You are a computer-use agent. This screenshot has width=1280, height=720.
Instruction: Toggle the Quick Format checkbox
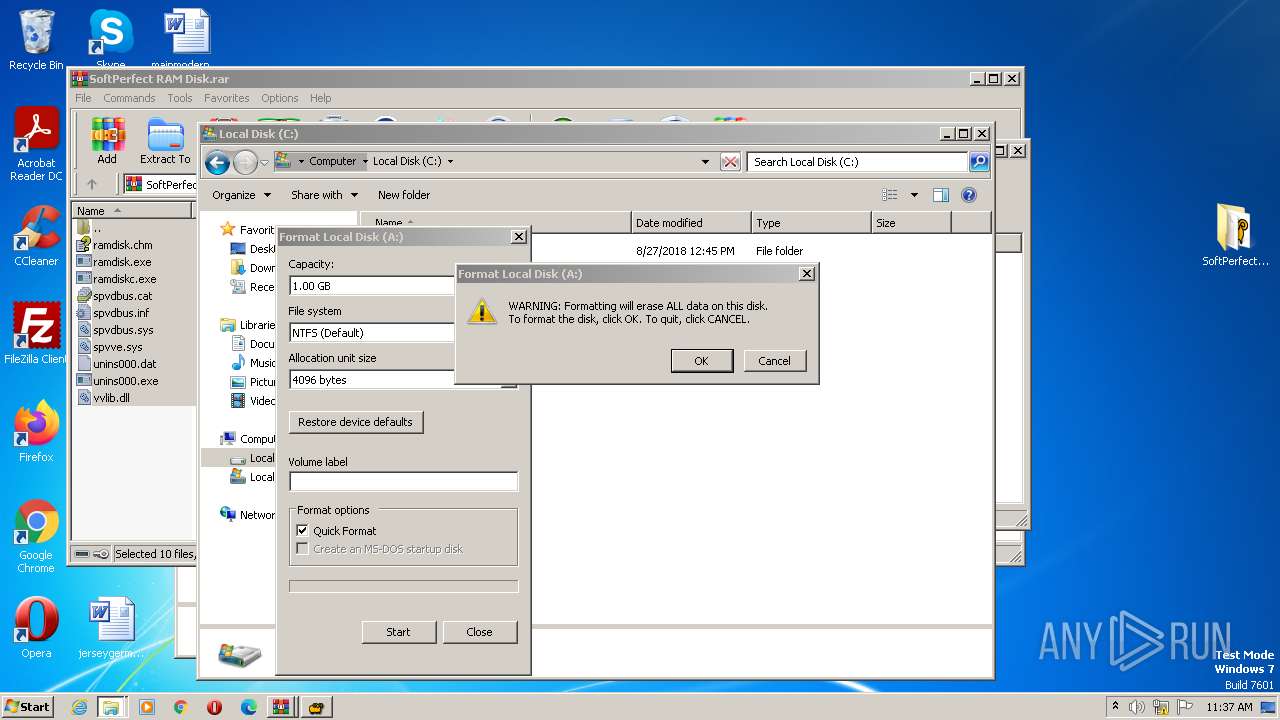pyautogui.click(x=302, y=531)
